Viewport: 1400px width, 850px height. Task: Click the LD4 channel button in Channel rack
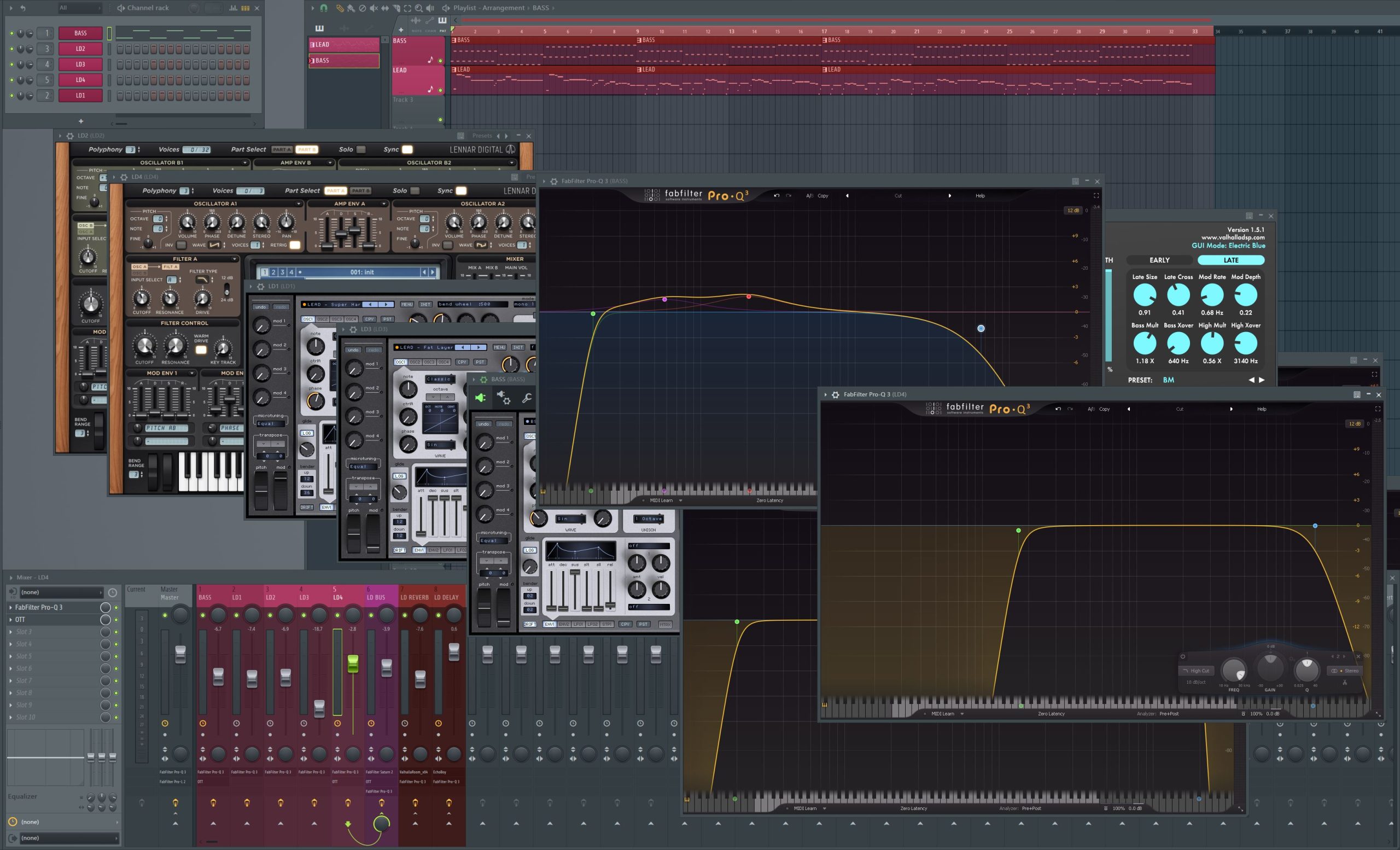[x=81, y=79]
